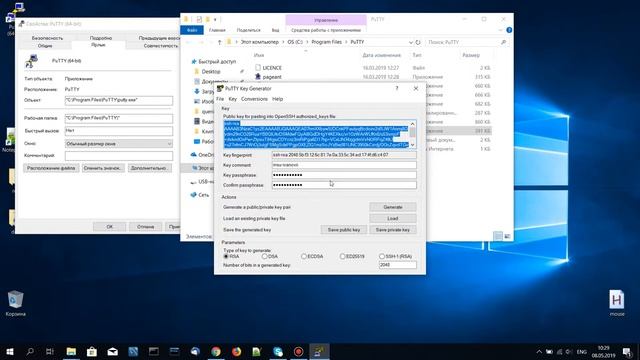Open the Key menu in PuTTYgen
The image size is (640, 360).
click(233, 99)
